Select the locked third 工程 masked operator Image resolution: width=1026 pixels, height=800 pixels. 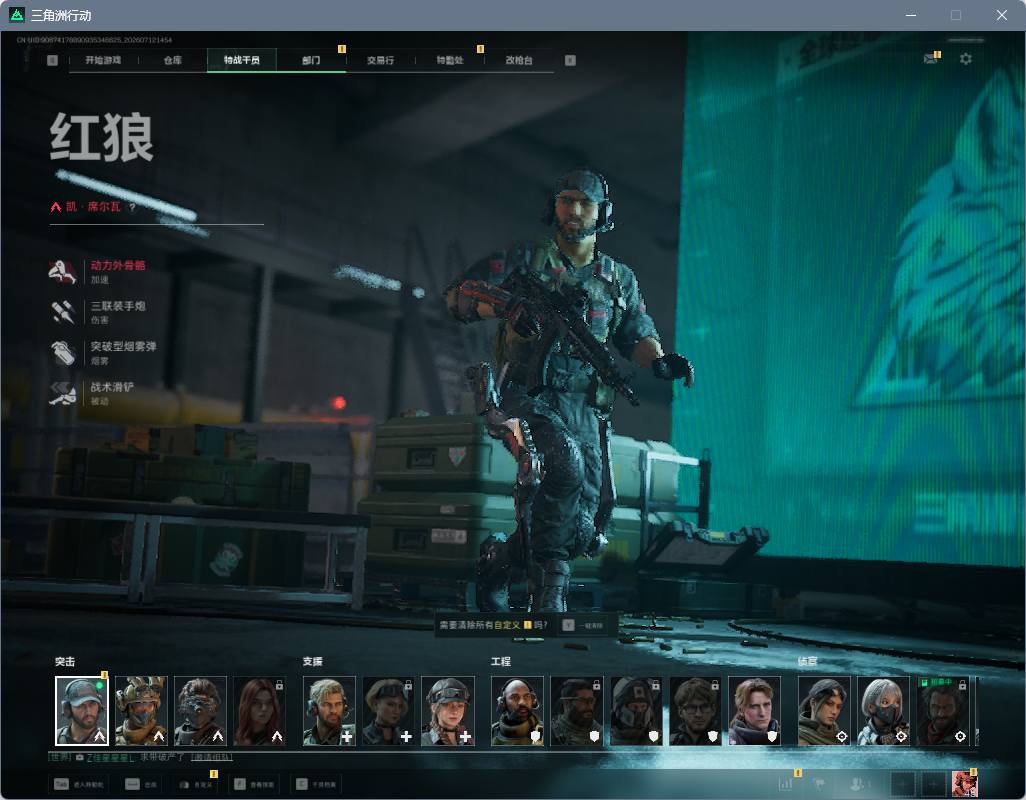636,711
